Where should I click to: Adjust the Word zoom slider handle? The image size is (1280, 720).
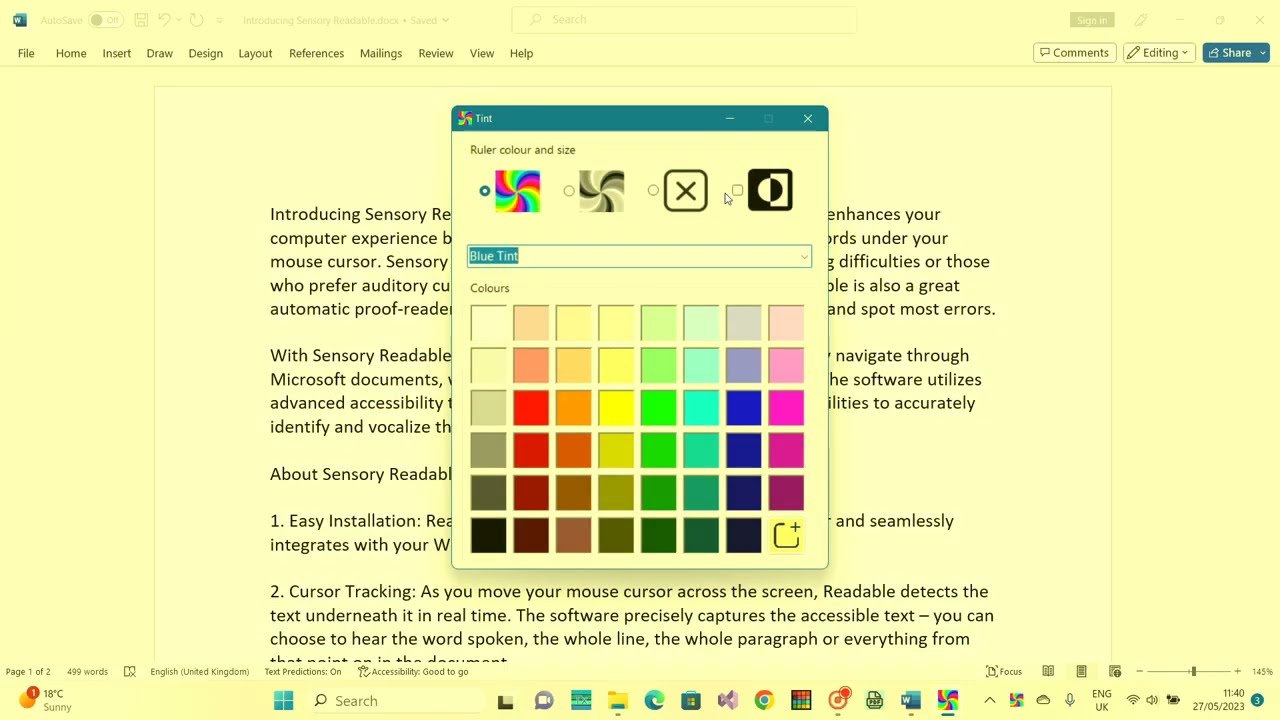click(1193, 671)
